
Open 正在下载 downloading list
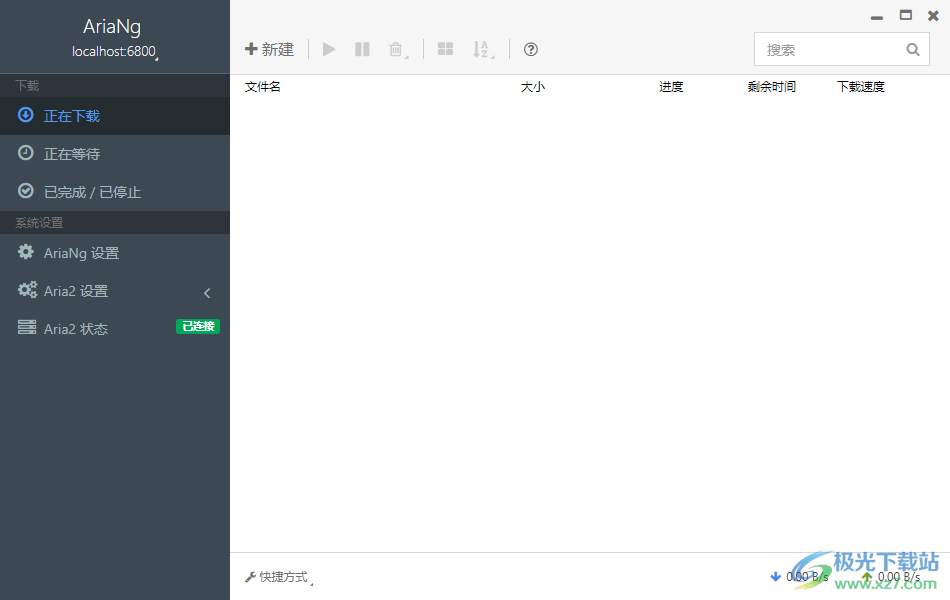(x=115, y=116)
